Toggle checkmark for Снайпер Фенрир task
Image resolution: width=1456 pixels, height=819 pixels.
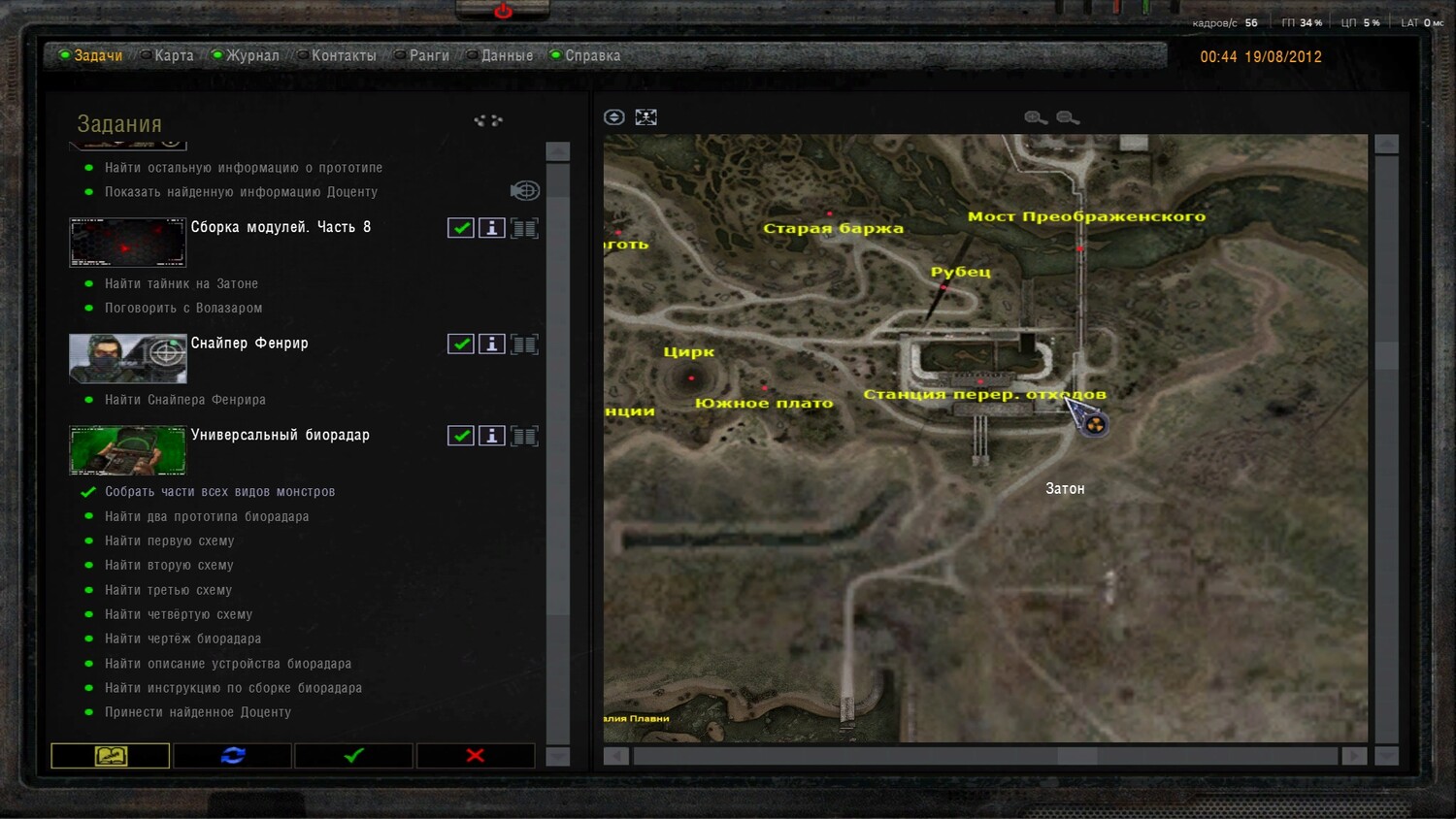tap(461, 344)
